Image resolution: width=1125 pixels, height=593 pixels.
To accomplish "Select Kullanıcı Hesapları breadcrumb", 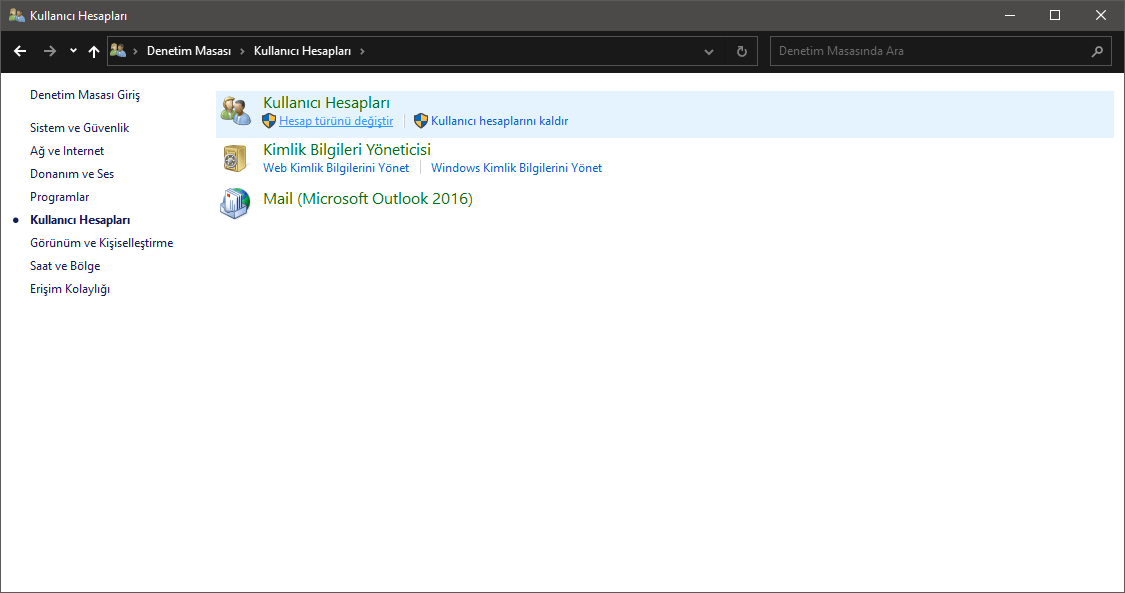I will (x=302, y=51).
